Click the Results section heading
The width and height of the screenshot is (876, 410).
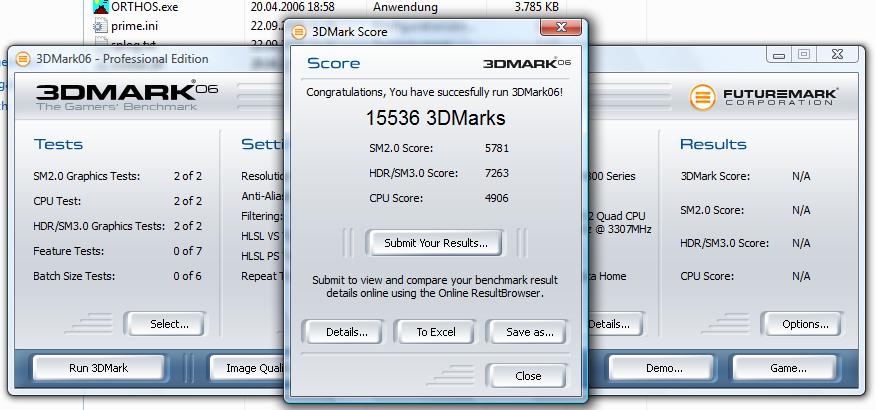[713, 144]
